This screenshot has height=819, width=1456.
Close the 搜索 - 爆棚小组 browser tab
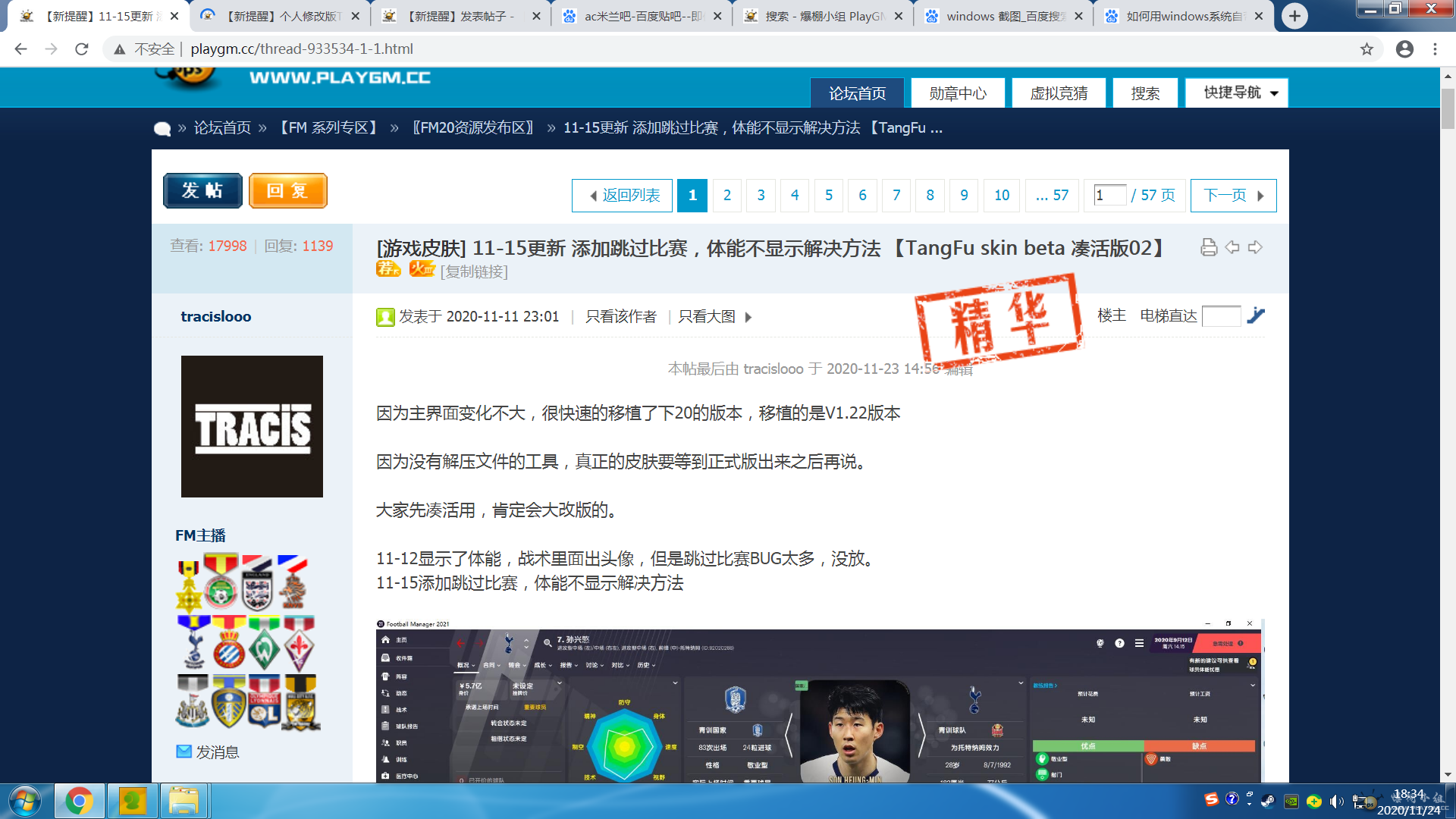899,16
